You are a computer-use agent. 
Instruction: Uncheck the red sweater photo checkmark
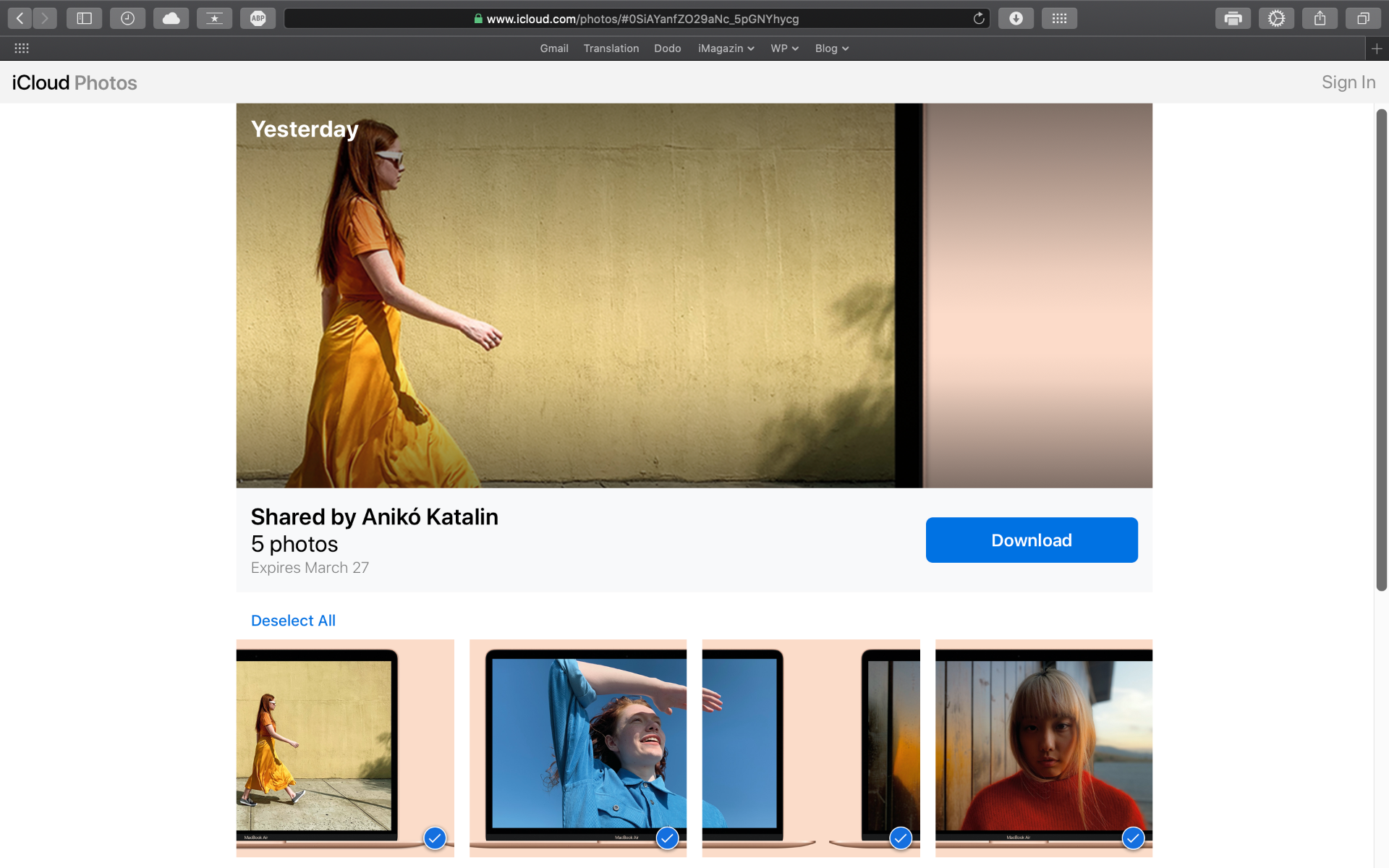click(x=1133, y=838)
